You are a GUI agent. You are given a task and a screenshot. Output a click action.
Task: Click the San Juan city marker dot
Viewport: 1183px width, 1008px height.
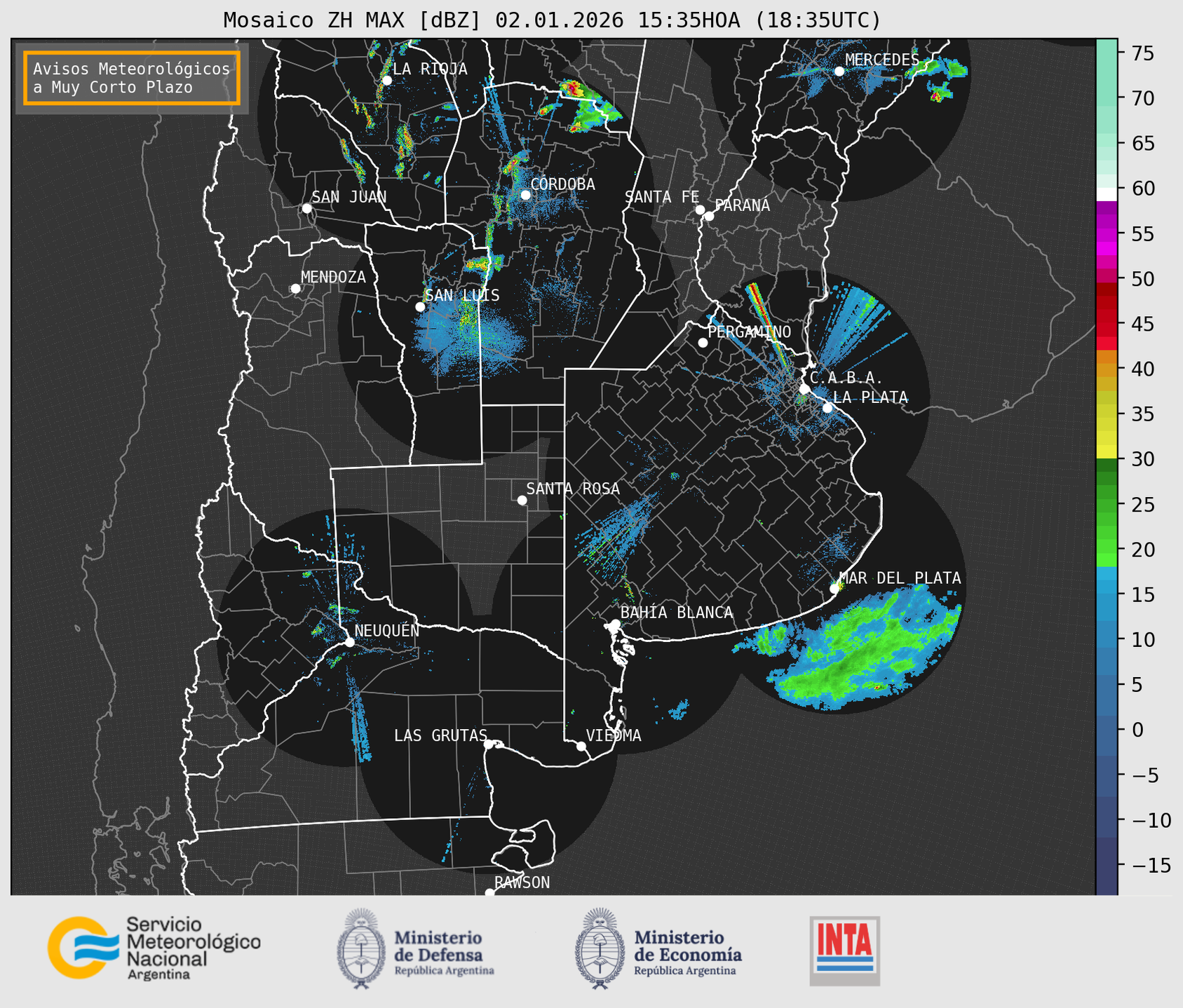pyautogui.click(x=306, y=208)
